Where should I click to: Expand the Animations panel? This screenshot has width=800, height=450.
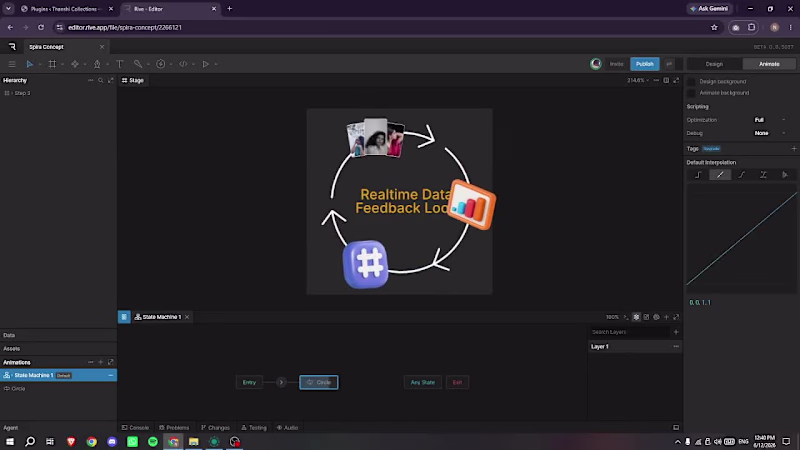(x=111, y=362)
